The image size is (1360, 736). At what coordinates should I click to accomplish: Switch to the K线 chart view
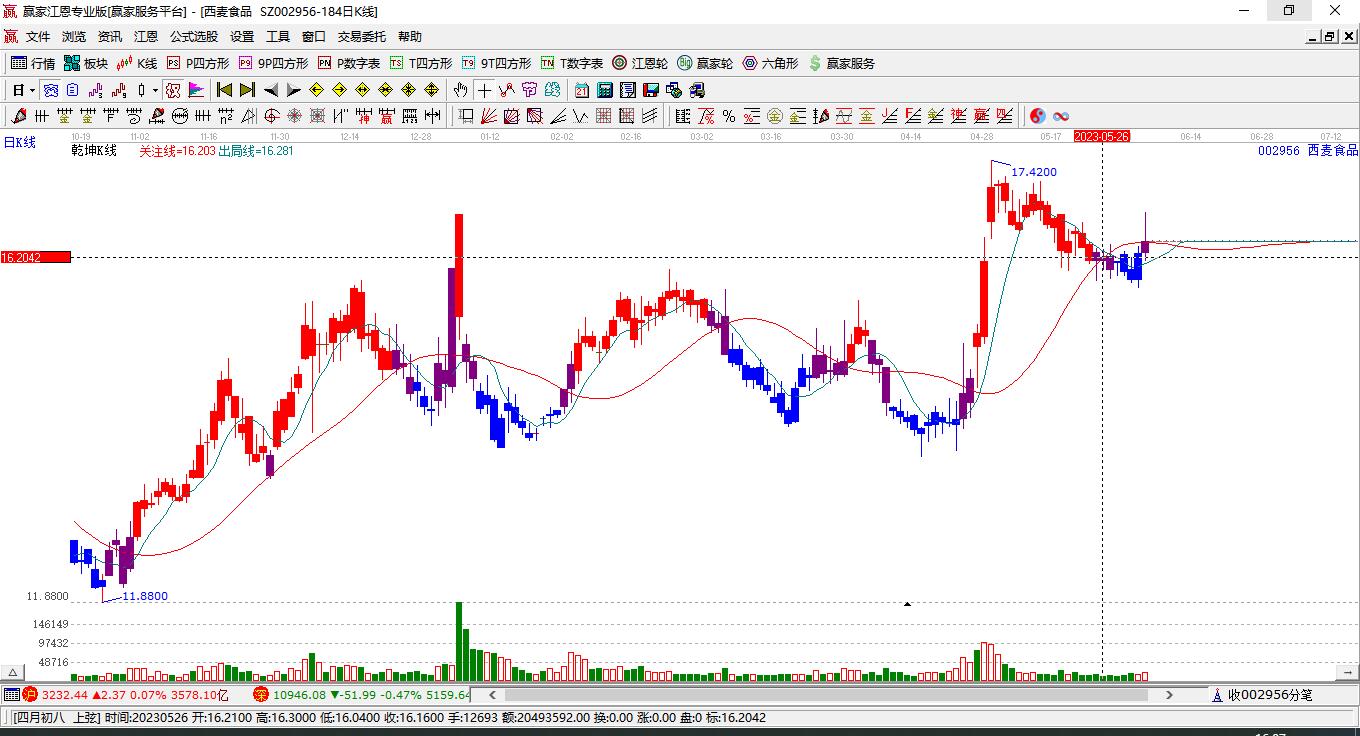137,63
